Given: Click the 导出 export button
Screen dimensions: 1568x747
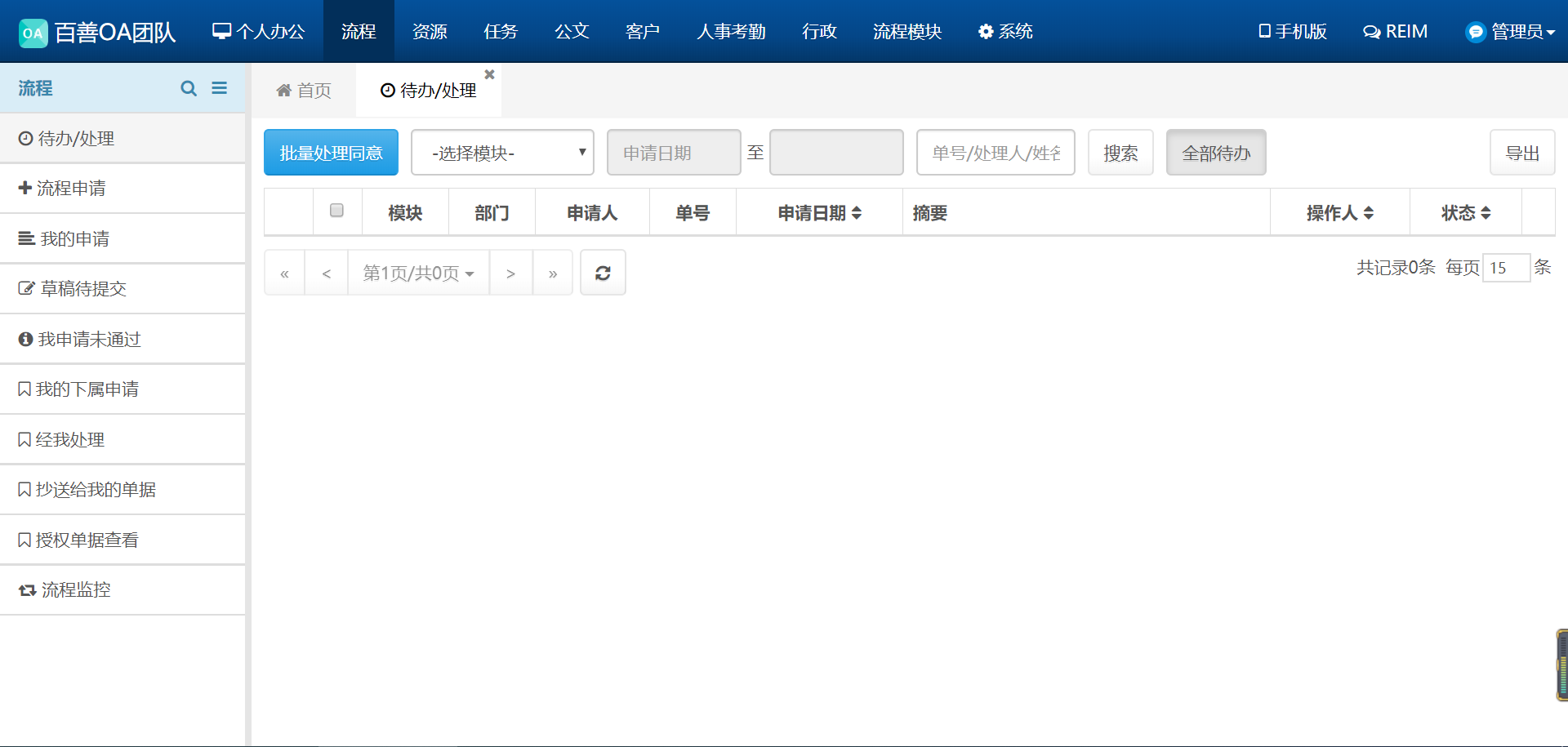Looking at the screenshot, I should (1522, 153).
